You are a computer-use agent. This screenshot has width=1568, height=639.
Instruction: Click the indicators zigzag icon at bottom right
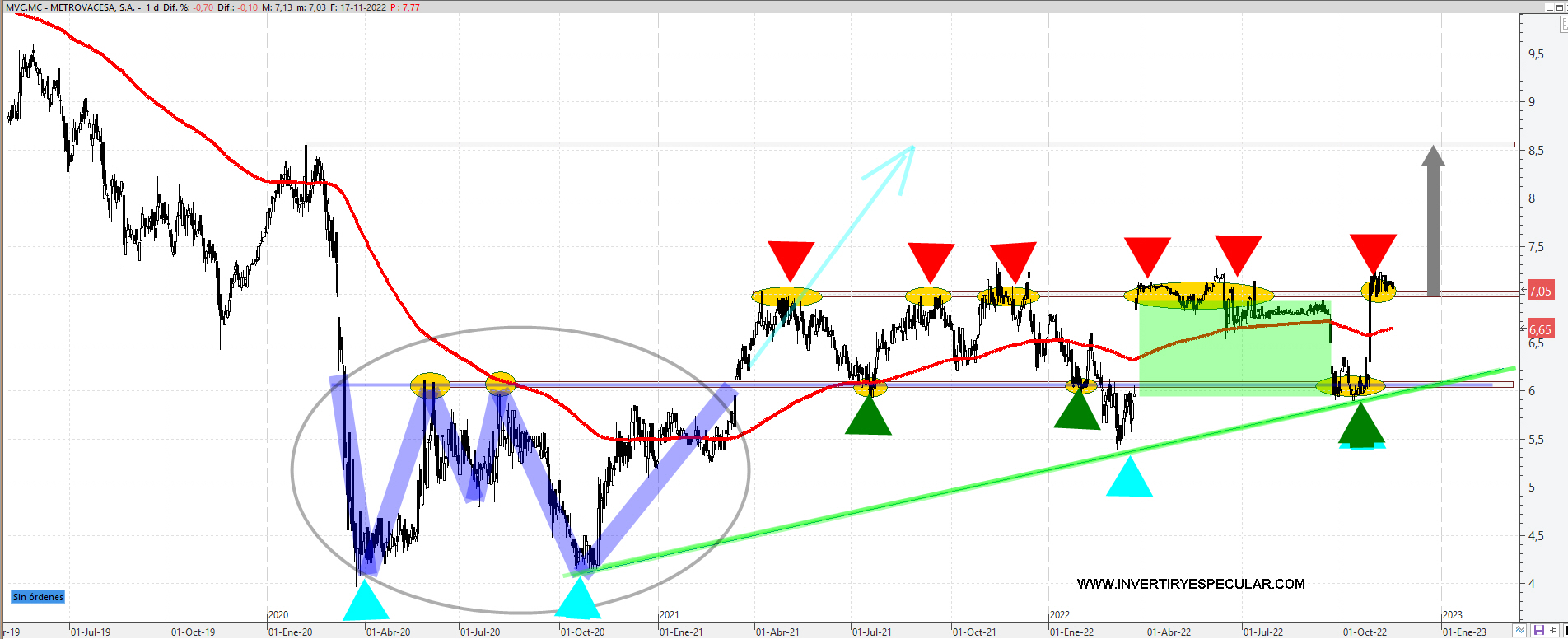pyautogui.click(x=1519, y=631)
